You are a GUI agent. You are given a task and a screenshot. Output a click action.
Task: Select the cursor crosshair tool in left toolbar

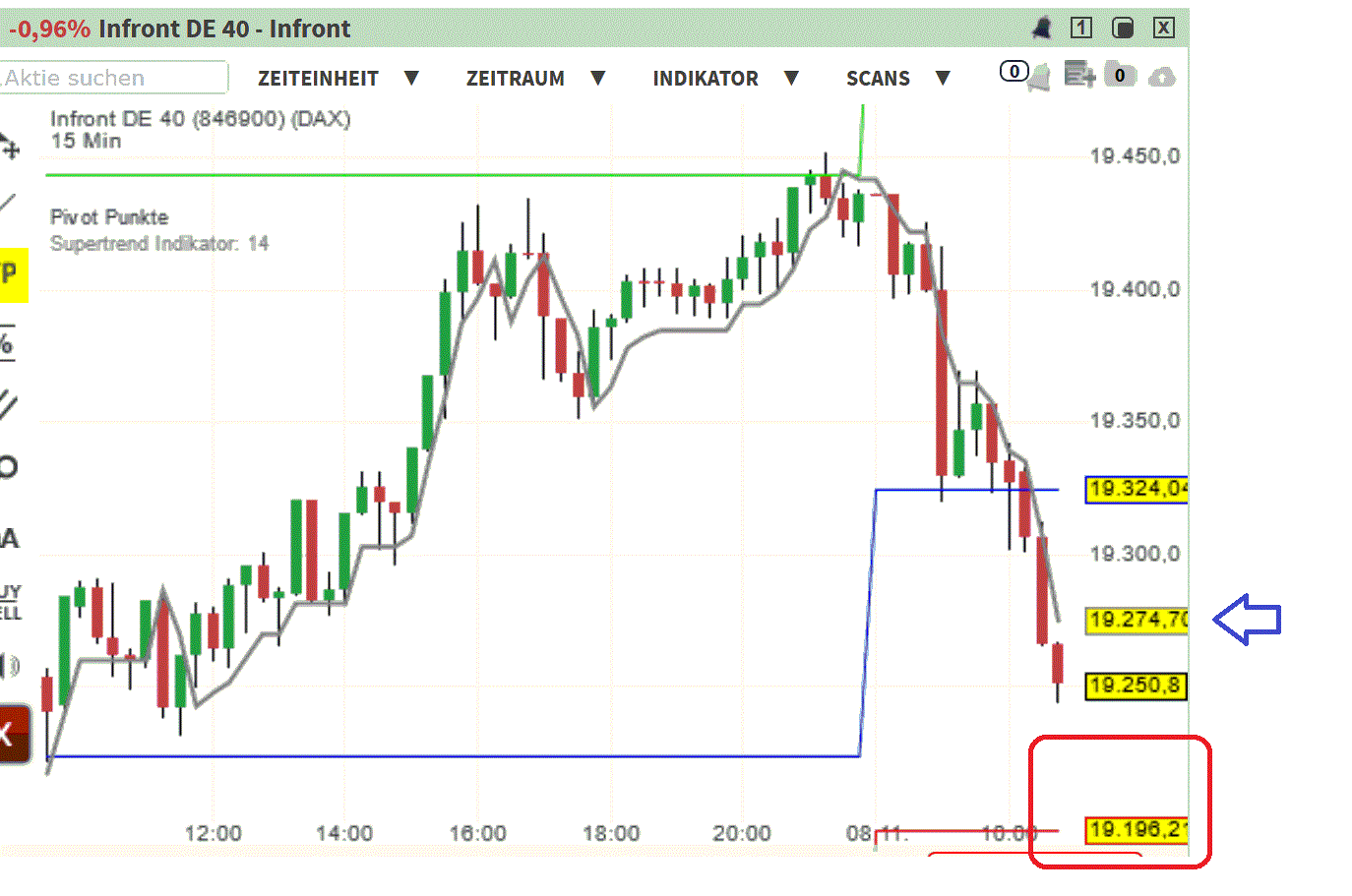click(9, 147)
